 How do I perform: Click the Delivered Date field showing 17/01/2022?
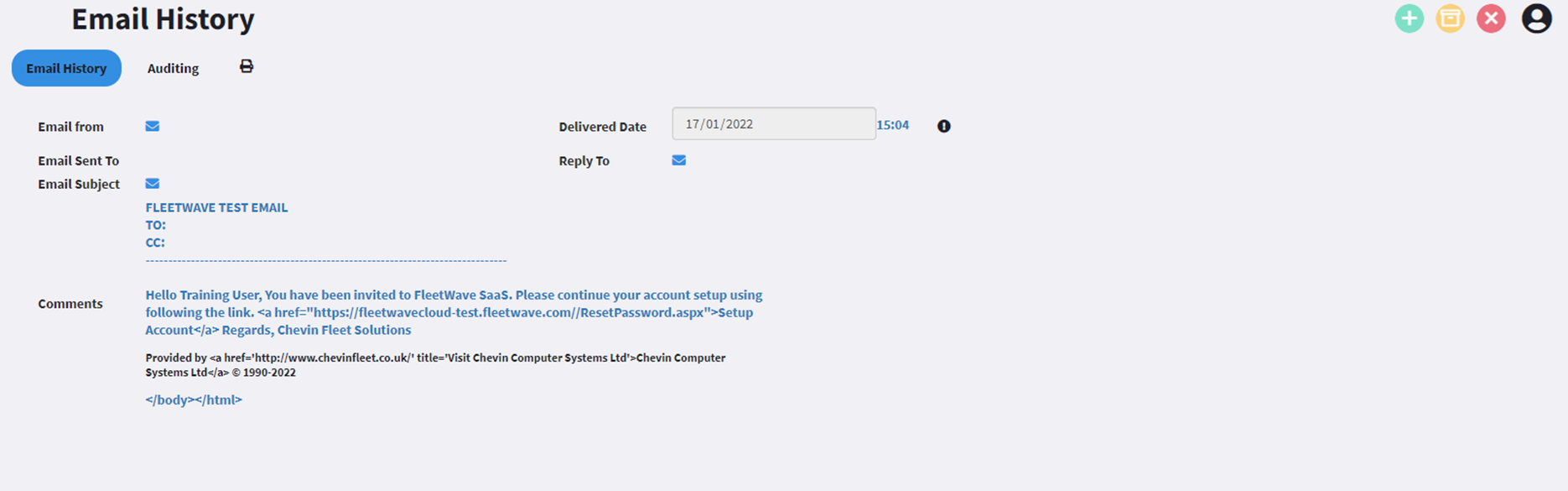click(x=774, y=123)
